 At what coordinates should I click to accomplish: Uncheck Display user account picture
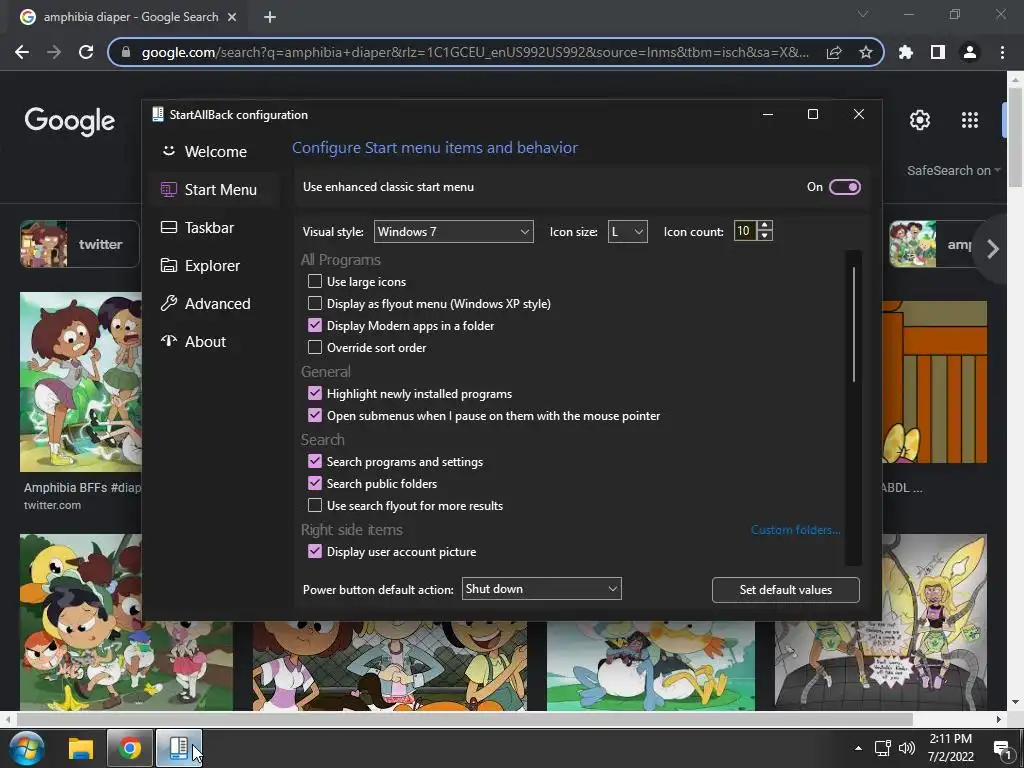pos(315,551)
